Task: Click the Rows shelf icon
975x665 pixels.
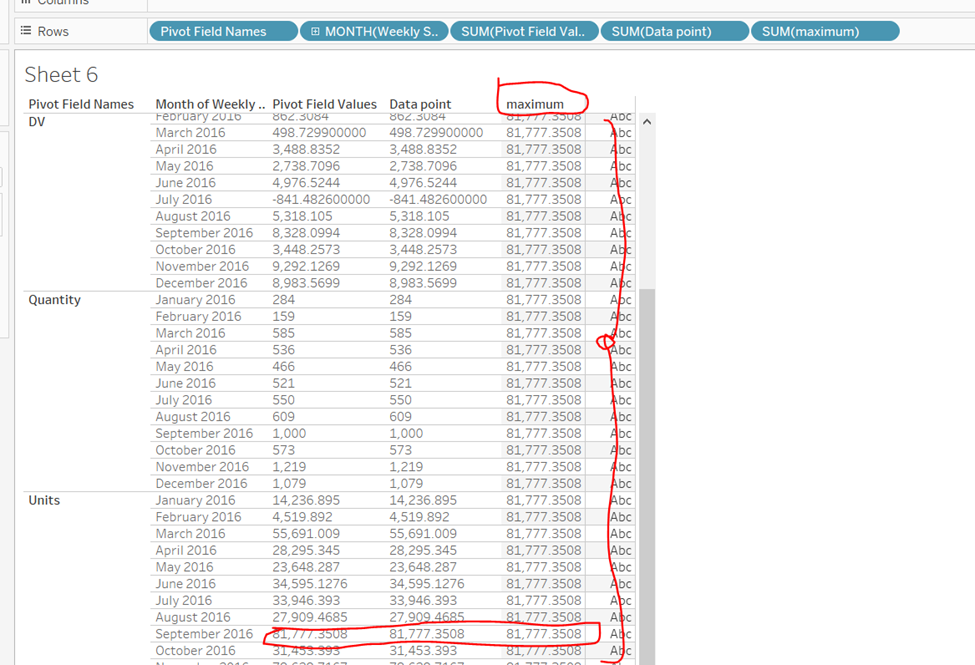Action: pos(26,31)
